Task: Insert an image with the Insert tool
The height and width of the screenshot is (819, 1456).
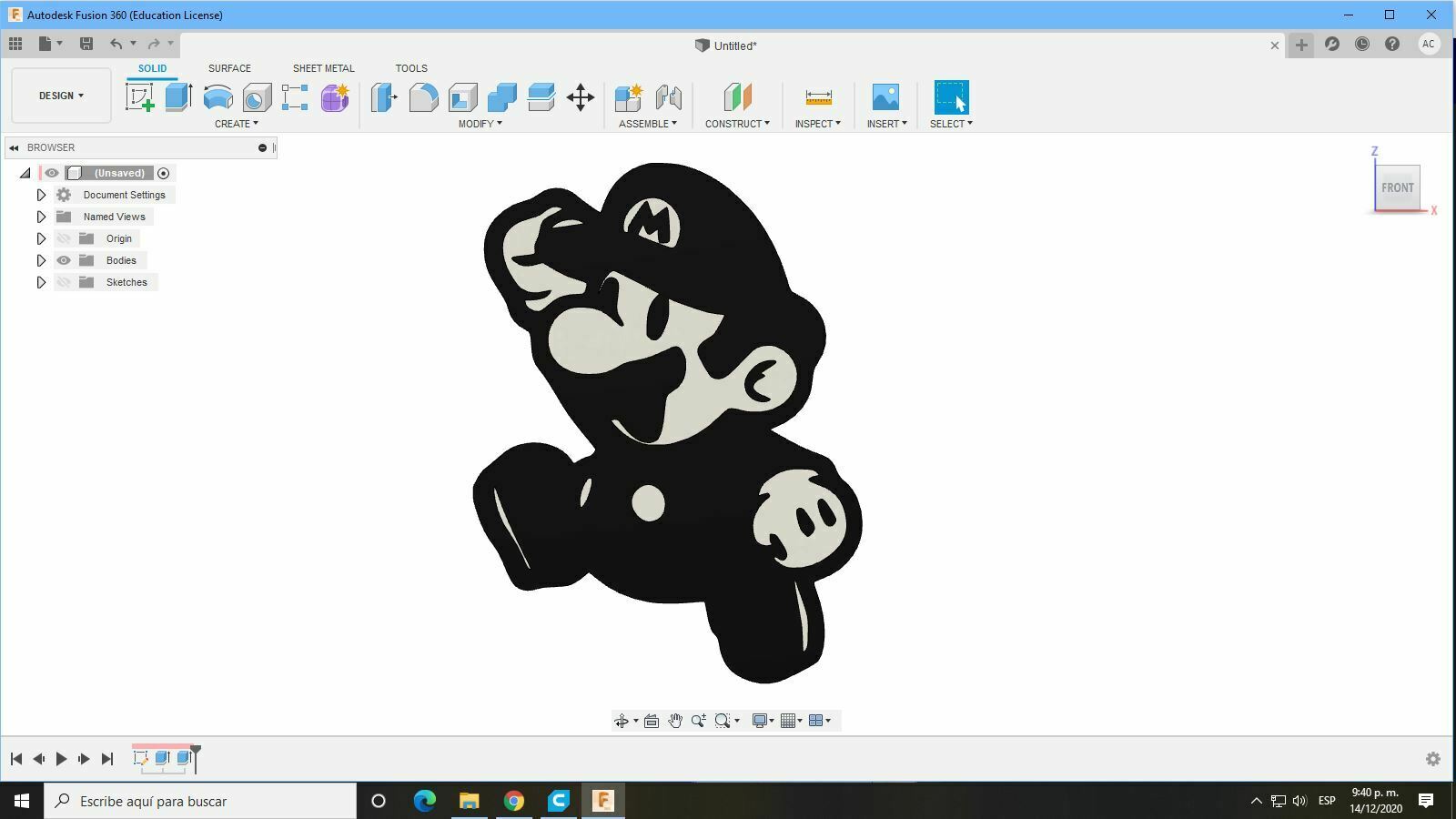Action: click(x=885, y=97)
